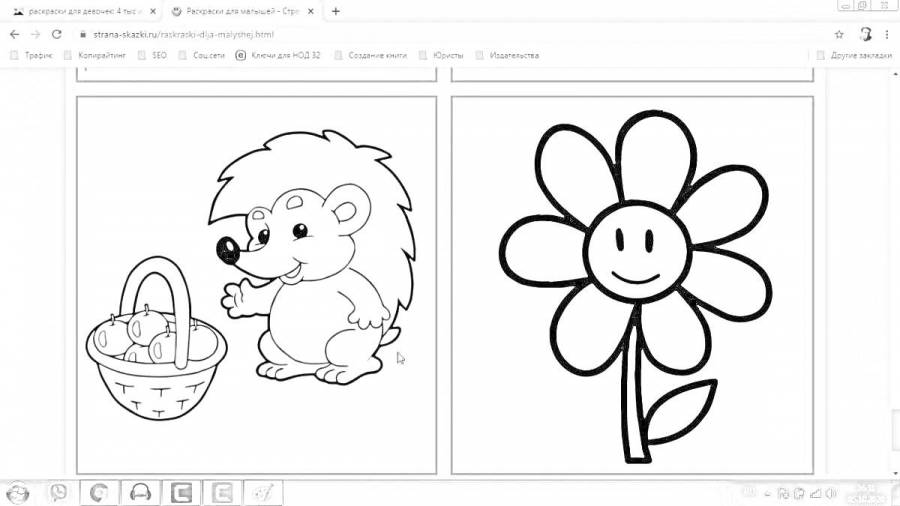The image size is (900, 506).
Task: Select the hedgehog with basket coloring picture
Action: click(256, 285)
